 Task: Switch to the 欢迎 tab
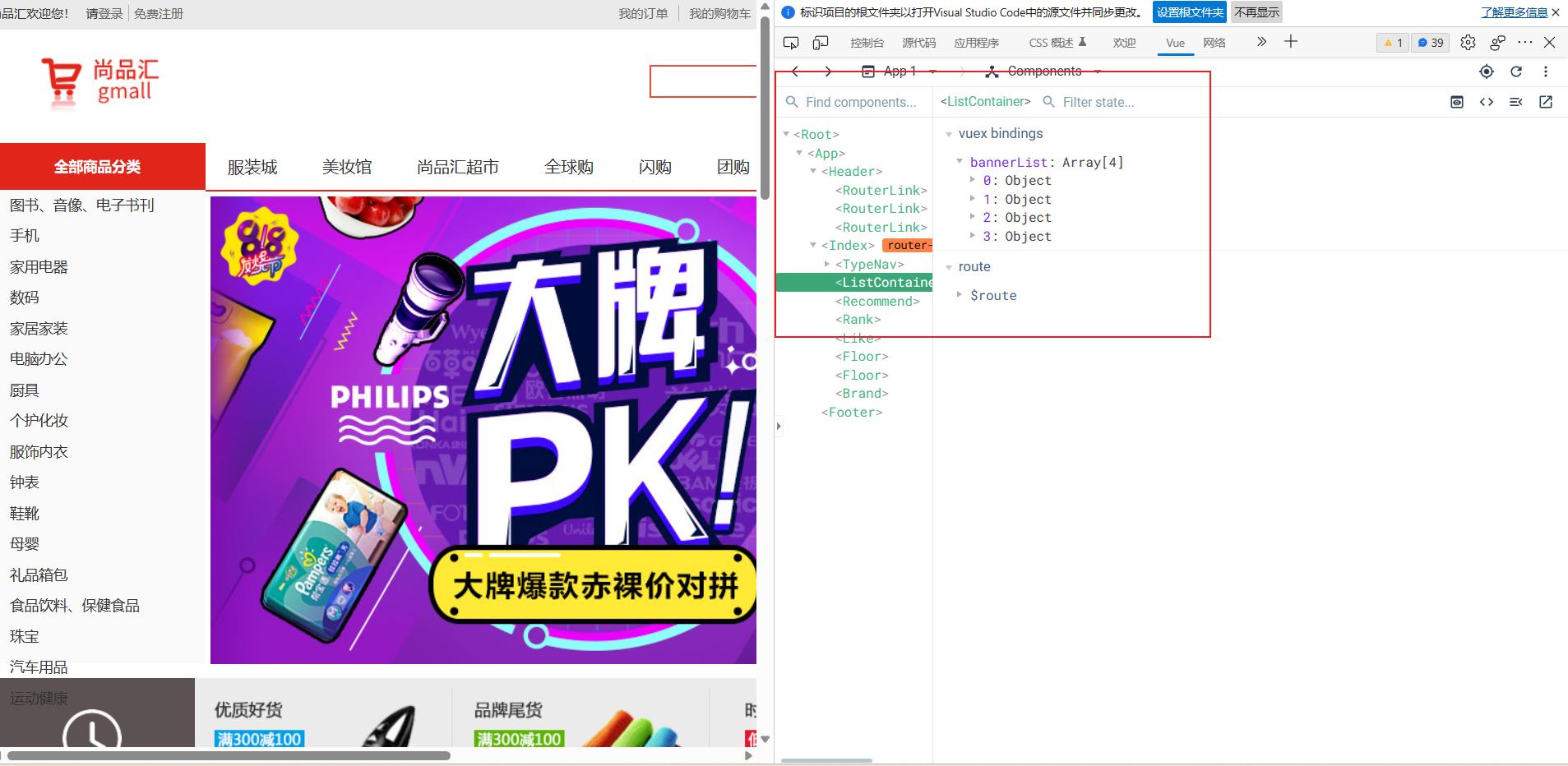click(x=1124, y=43)
